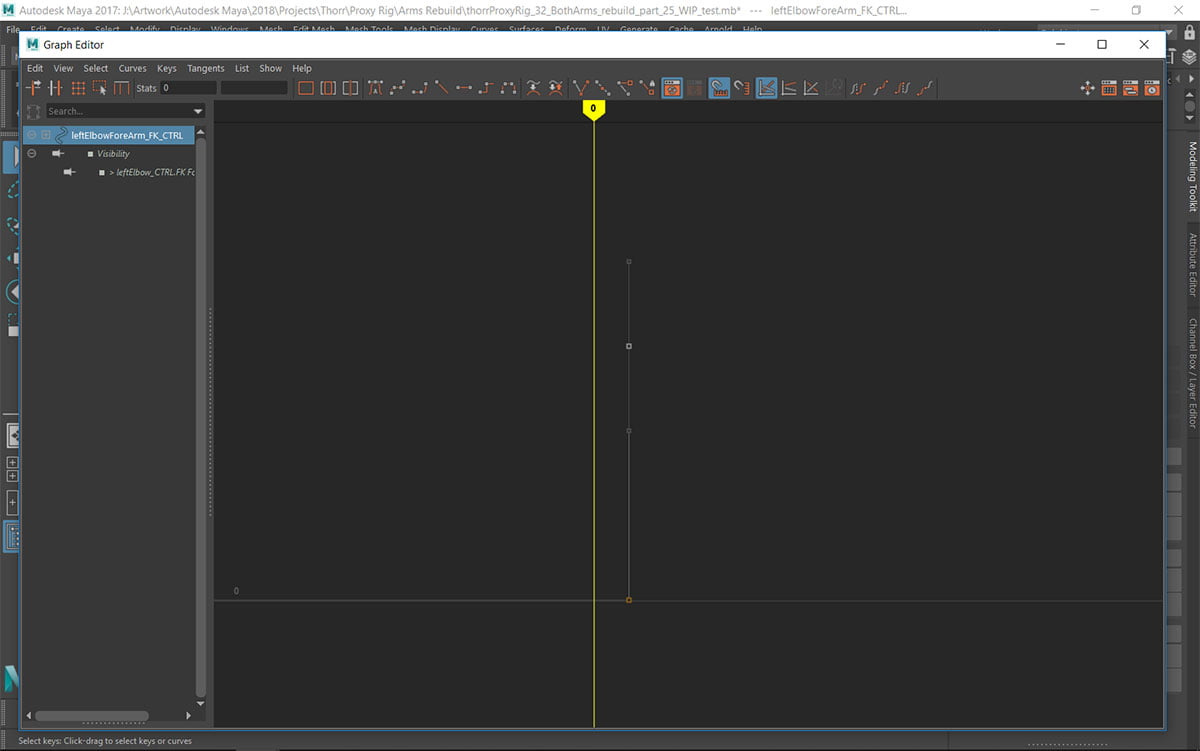Click the current time marker at frame 0
The height and width of the screenshot is (751, 1200).
(x=594, y=108)
